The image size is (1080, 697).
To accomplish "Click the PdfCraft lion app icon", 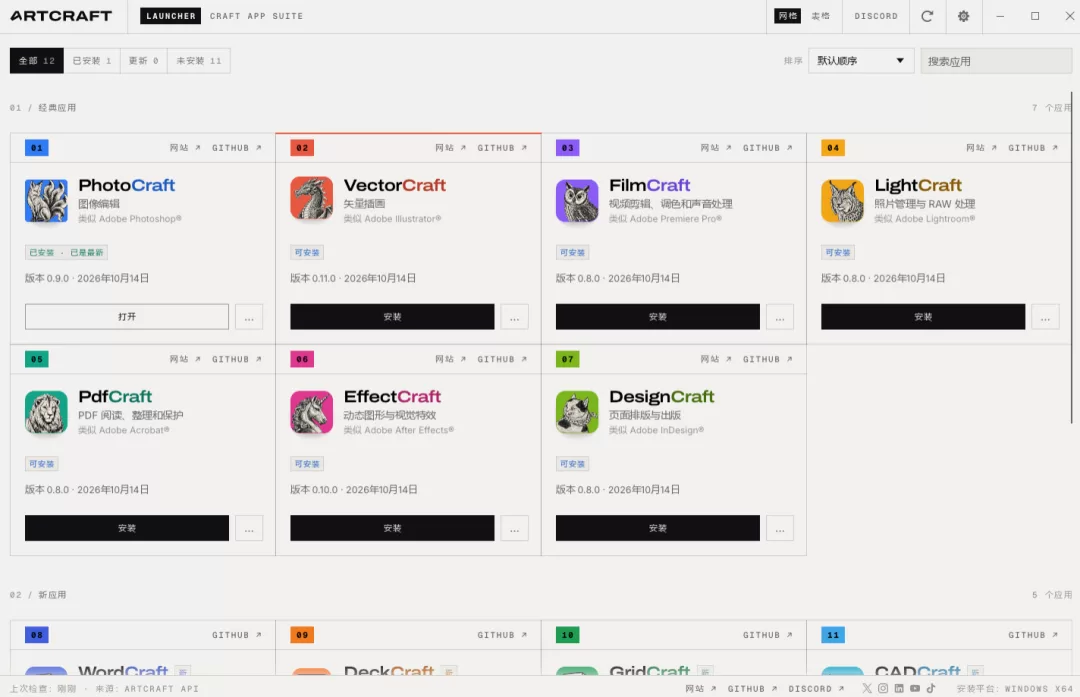I will pos(46,412).
